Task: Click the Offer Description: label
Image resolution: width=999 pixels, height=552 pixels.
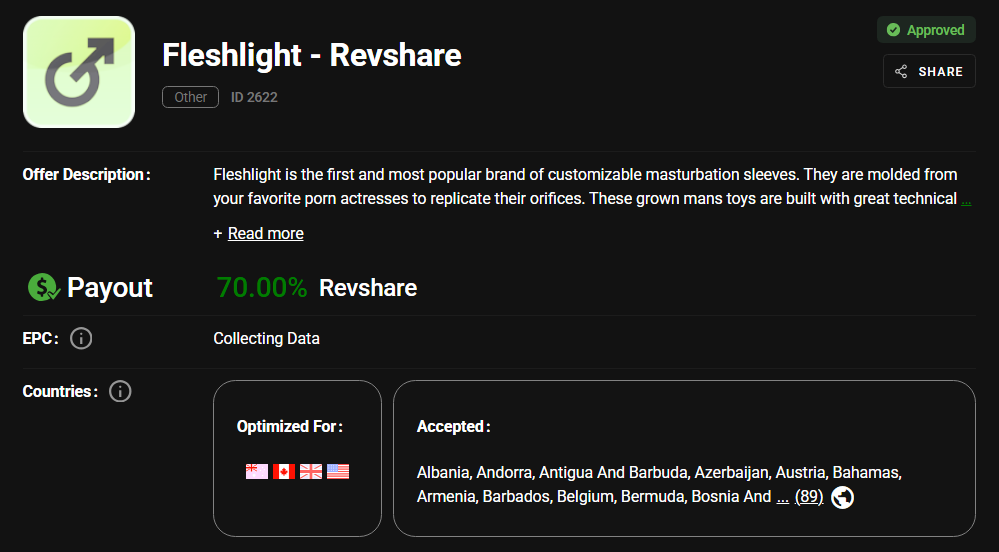Action: tap(87, 175)
